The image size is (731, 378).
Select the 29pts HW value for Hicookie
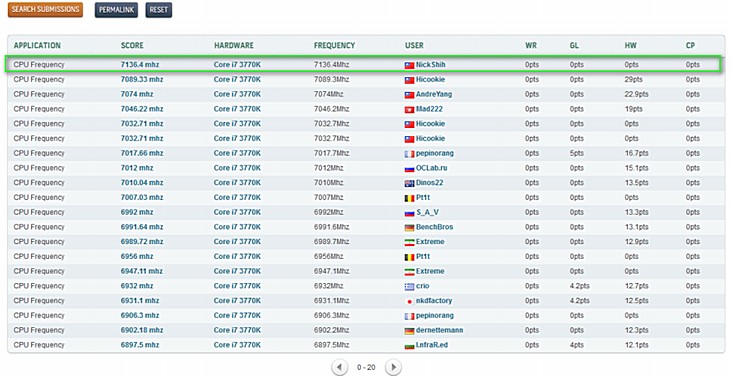click(634, 80)
